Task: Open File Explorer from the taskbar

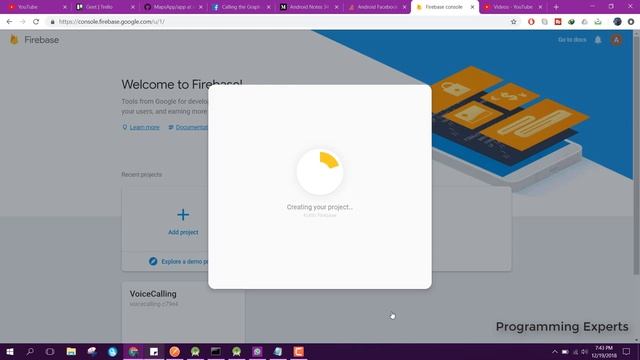Action: tap(71, 351)
